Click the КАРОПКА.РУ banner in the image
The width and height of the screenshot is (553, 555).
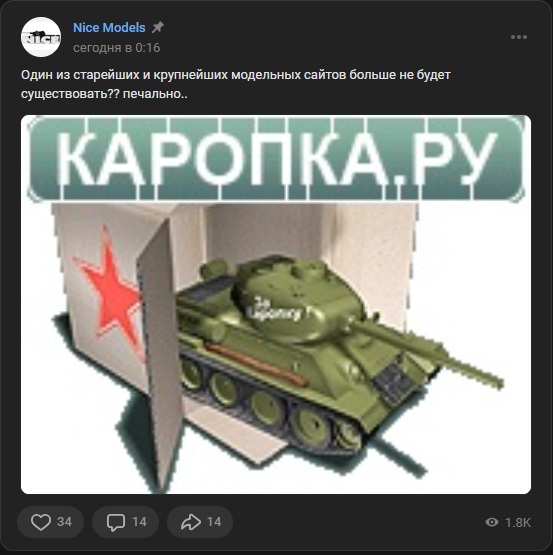(276, 159)
